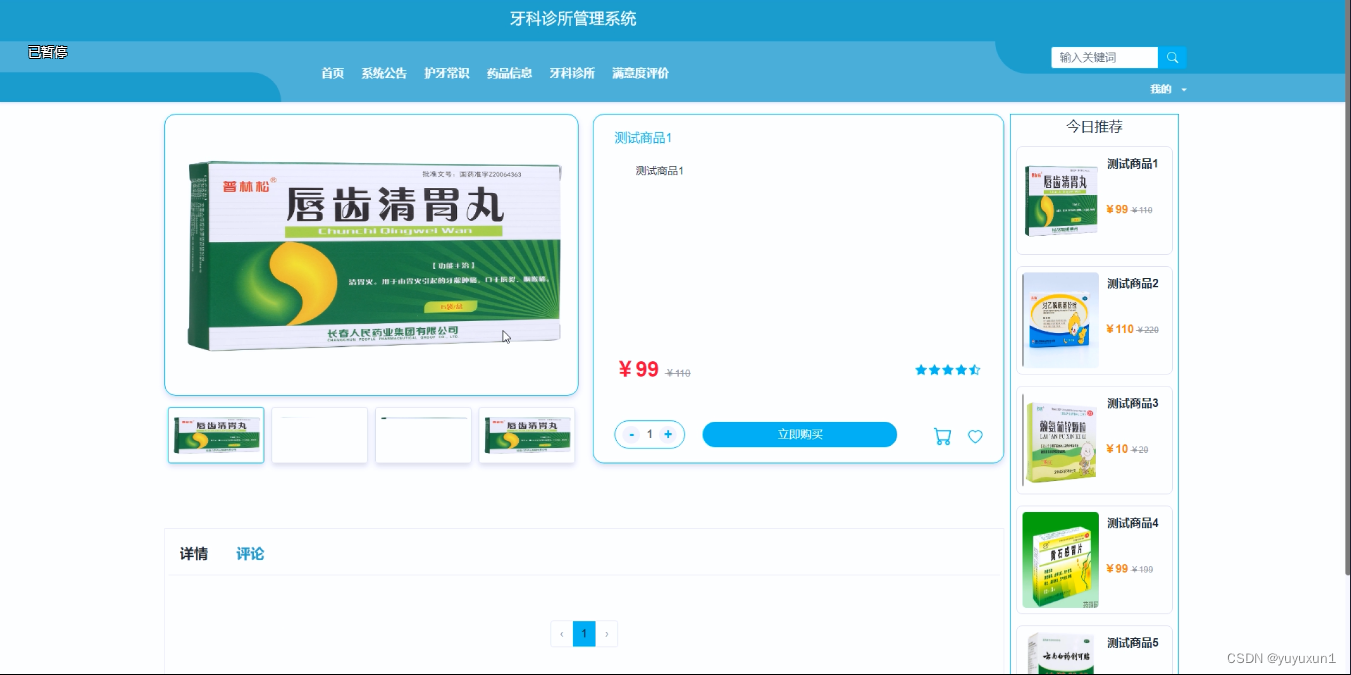Click the main 唇齿清胃丸 product image
1351x675 pixels.
pyautogui.click(x=372, y=255)
